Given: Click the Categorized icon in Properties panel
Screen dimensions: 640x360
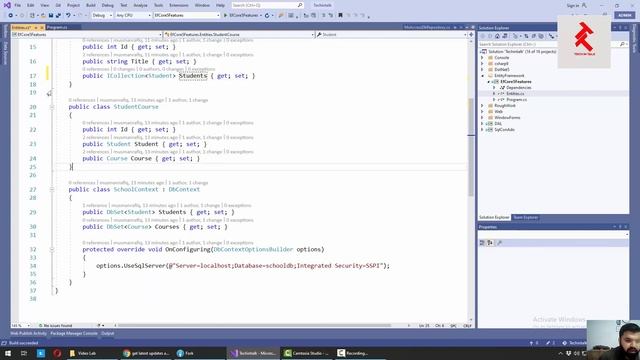Looking at the screenshot, I should point(482,243).
